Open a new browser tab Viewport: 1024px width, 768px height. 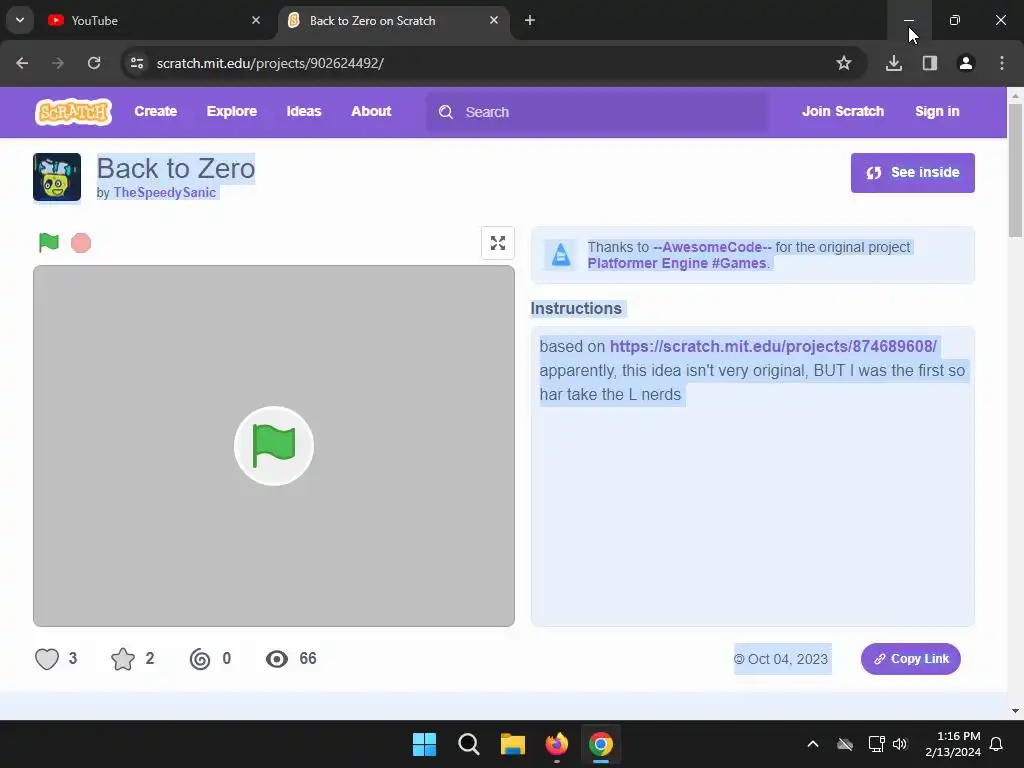coord(530,20)
